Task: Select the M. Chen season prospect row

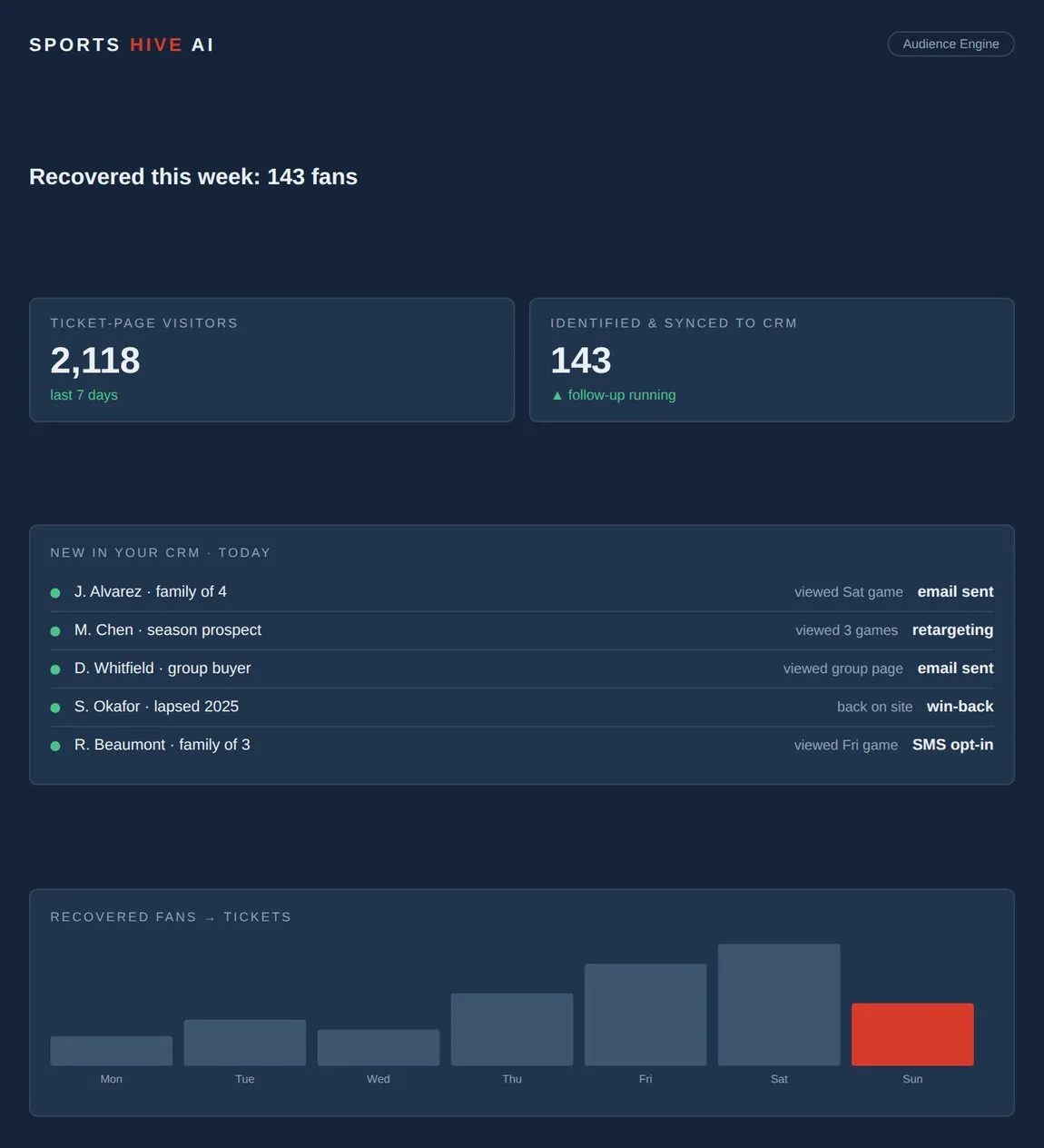Action: click(x=522, y=630)
